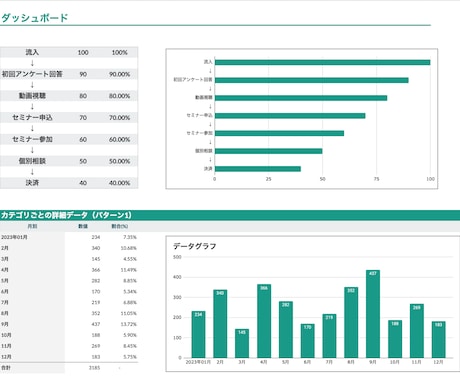Select the 10.68% cell in 2月 row
Viewport: 460px width, 380px height.
click(x=129, y=248)
